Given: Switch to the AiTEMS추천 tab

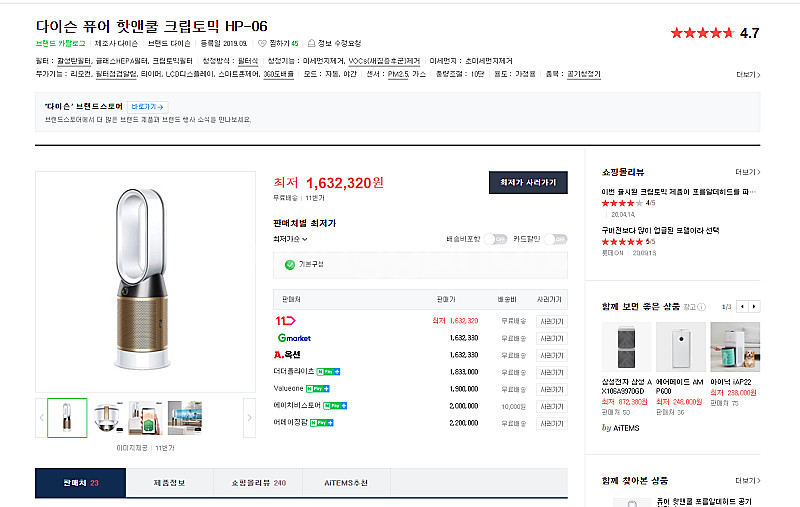Looking at the screenshot, I should point(346,483).
